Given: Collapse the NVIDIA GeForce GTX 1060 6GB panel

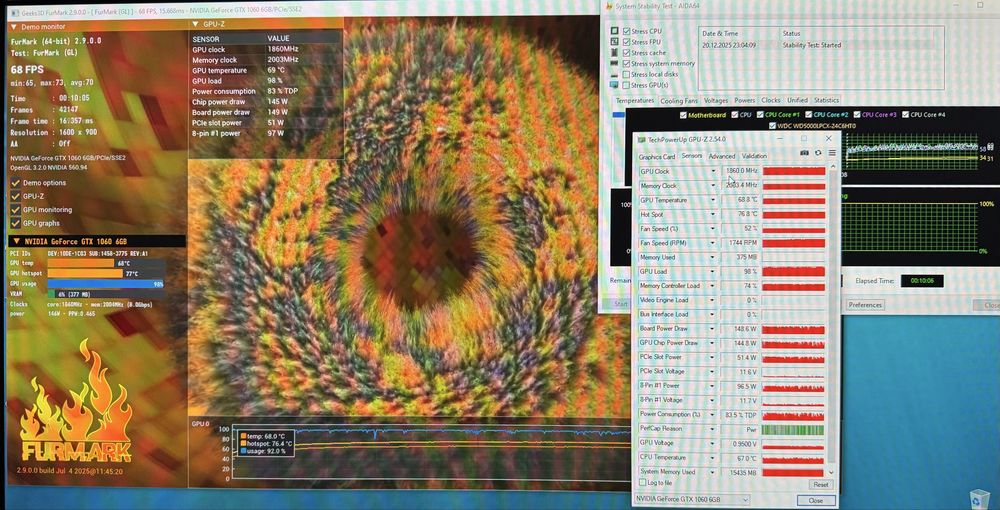Looking at the screenshot, I should pyautogui.click(x=15, y=242).
